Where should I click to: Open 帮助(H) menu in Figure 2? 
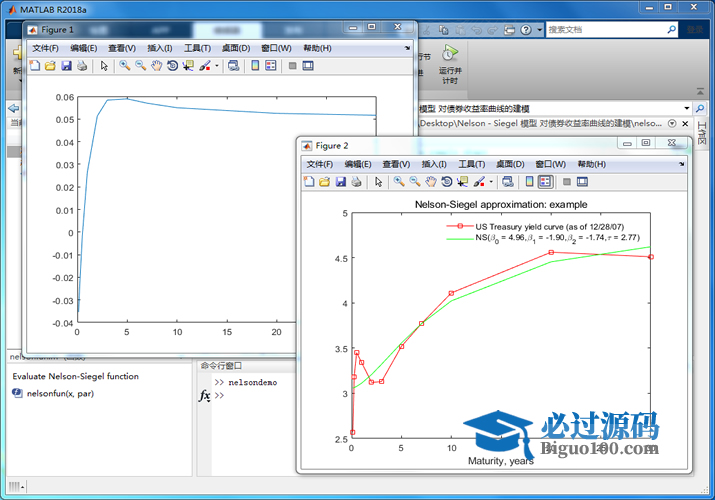click(592, 164)
